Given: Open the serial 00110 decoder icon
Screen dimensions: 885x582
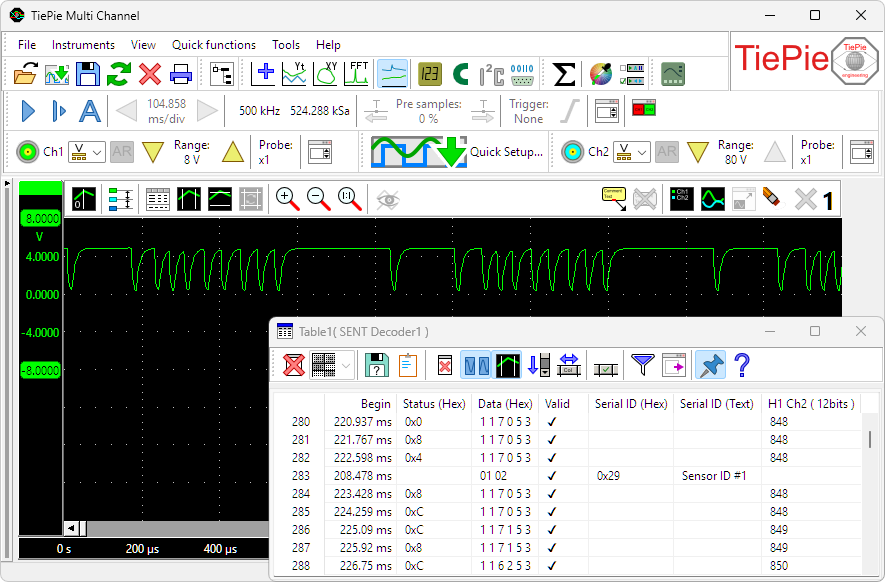Looking at the screenshot, I should click(x=522, y=74).
